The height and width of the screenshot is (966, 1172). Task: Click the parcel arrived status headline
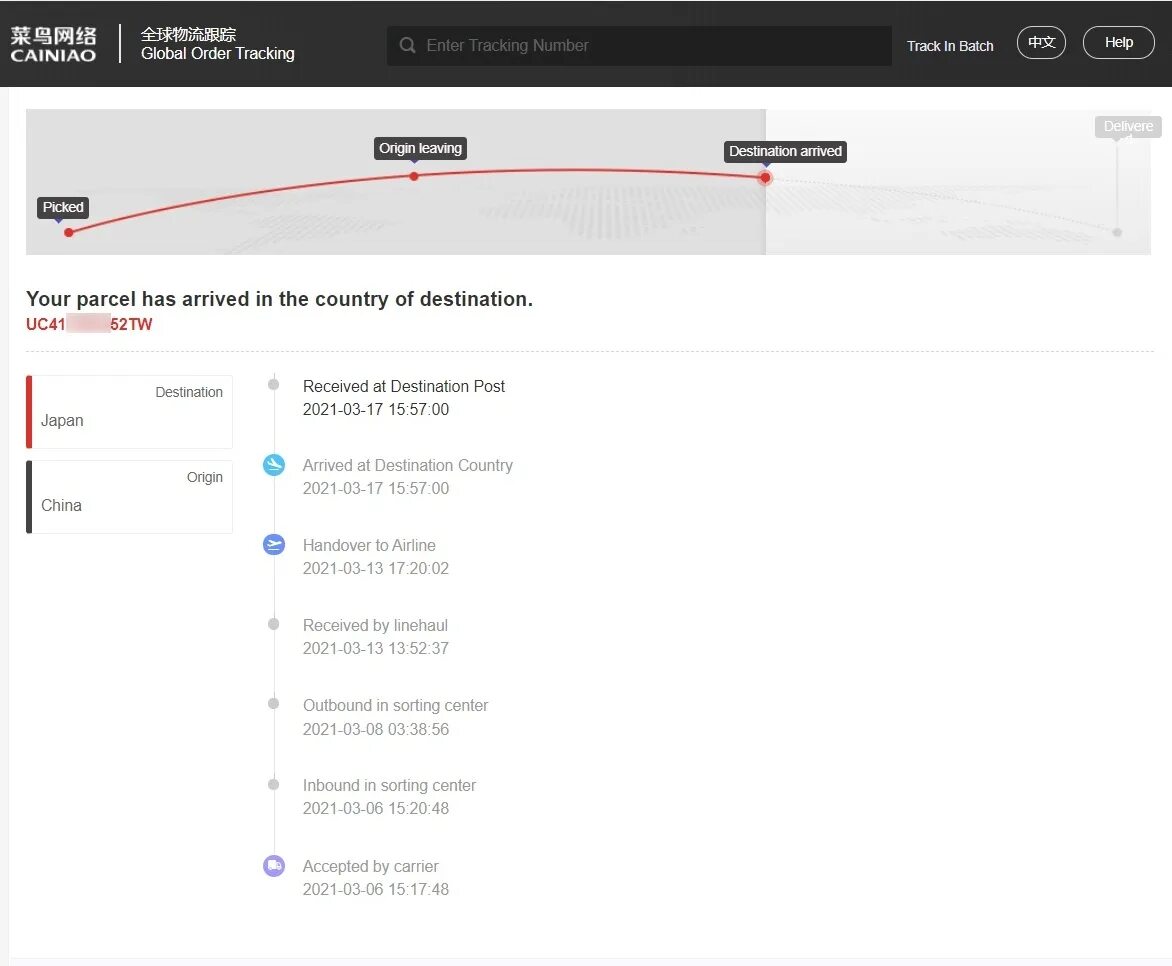pyautogui.click(x=280, y=299)
